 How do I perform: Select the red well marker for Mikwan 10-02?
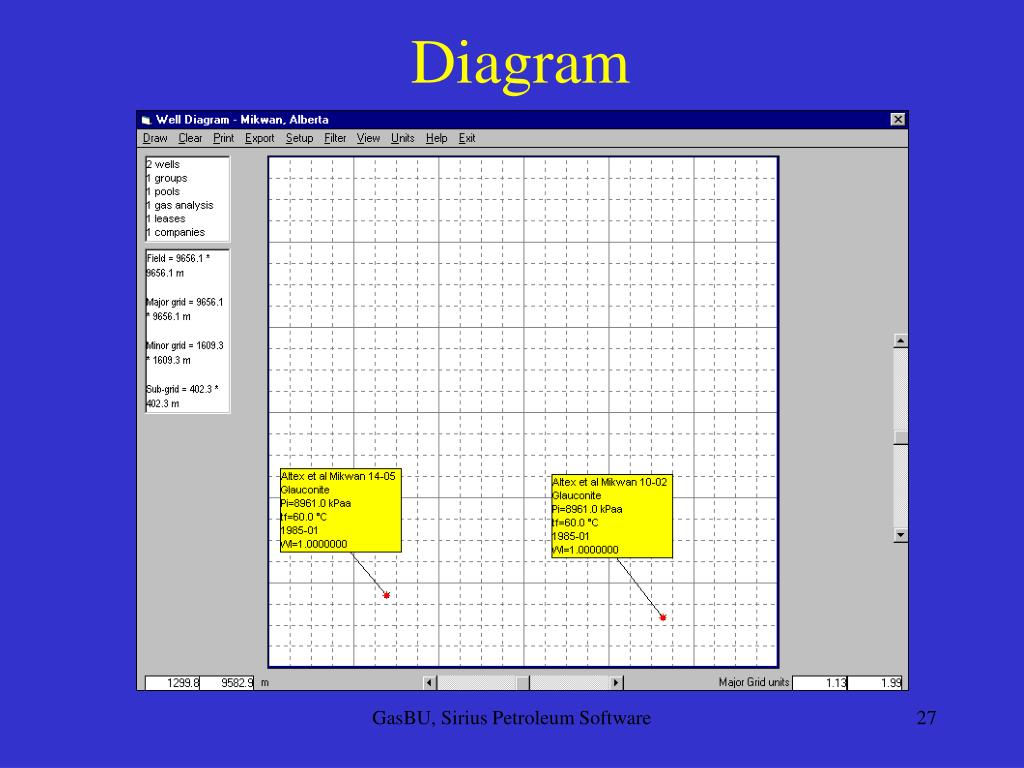tap(663, 617)
